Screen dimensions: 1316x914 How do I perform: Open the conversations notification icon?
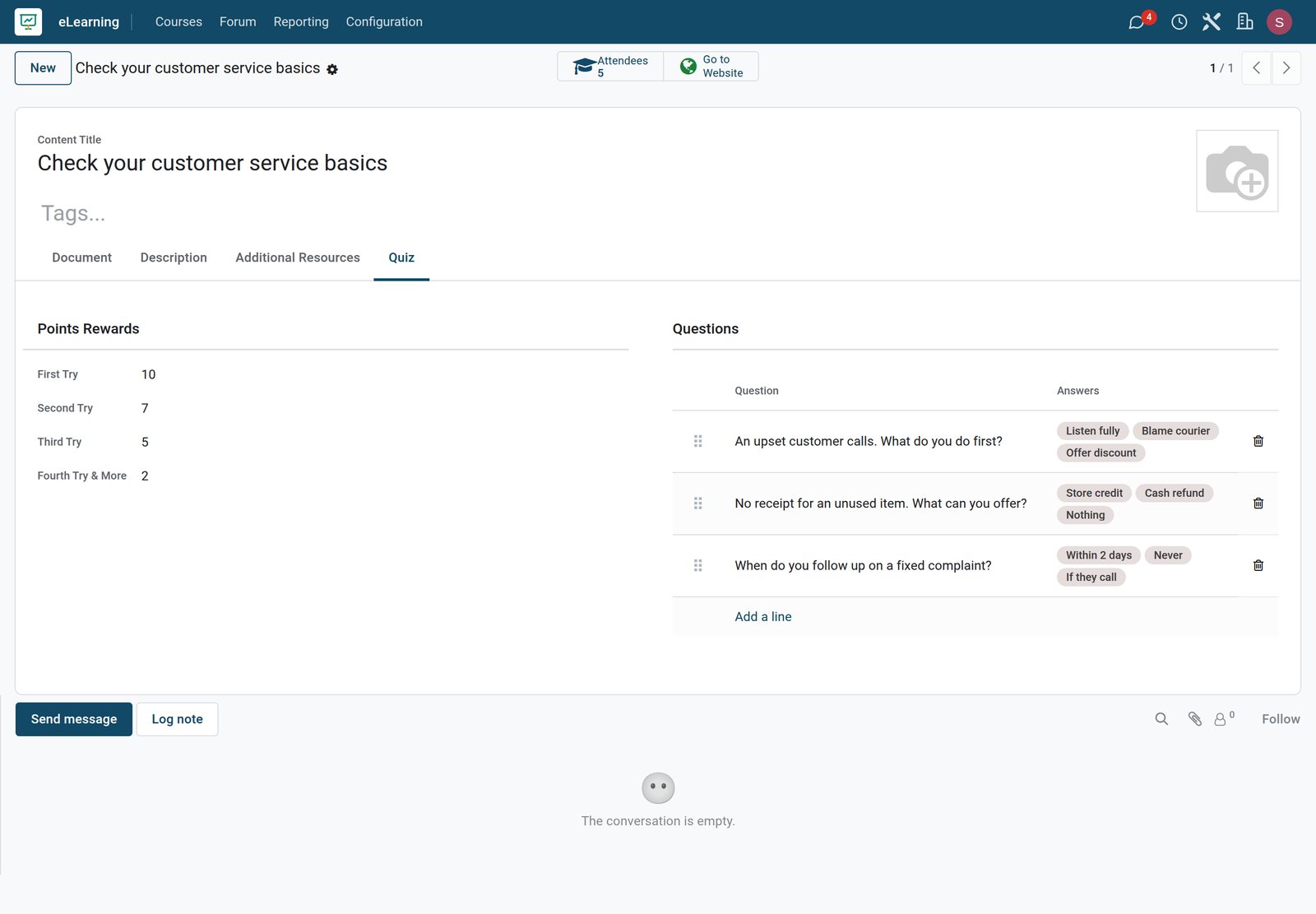coord(1137,22)
